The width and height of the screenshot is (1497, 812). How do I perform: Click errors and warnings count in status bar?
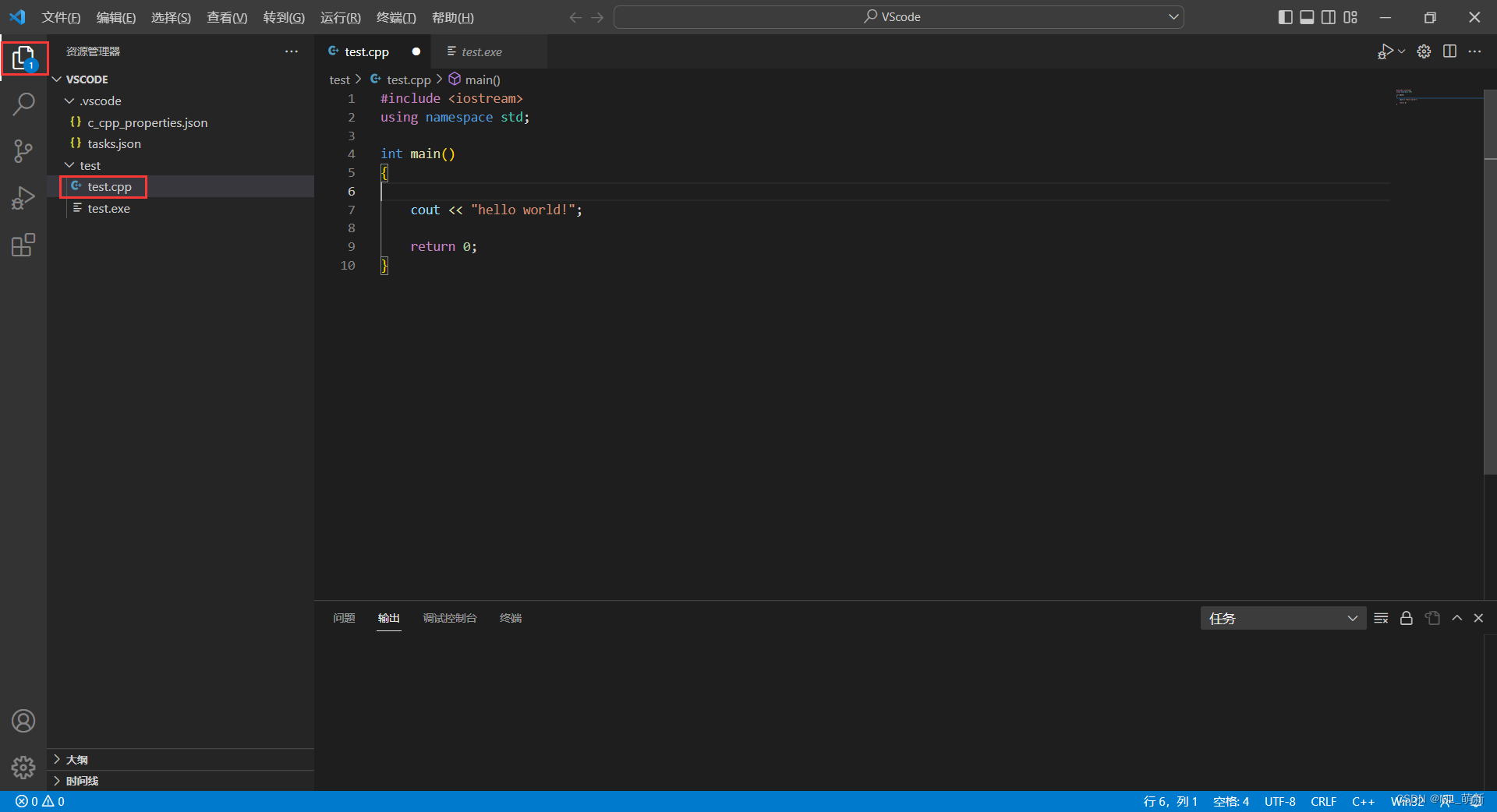(41, 802)
